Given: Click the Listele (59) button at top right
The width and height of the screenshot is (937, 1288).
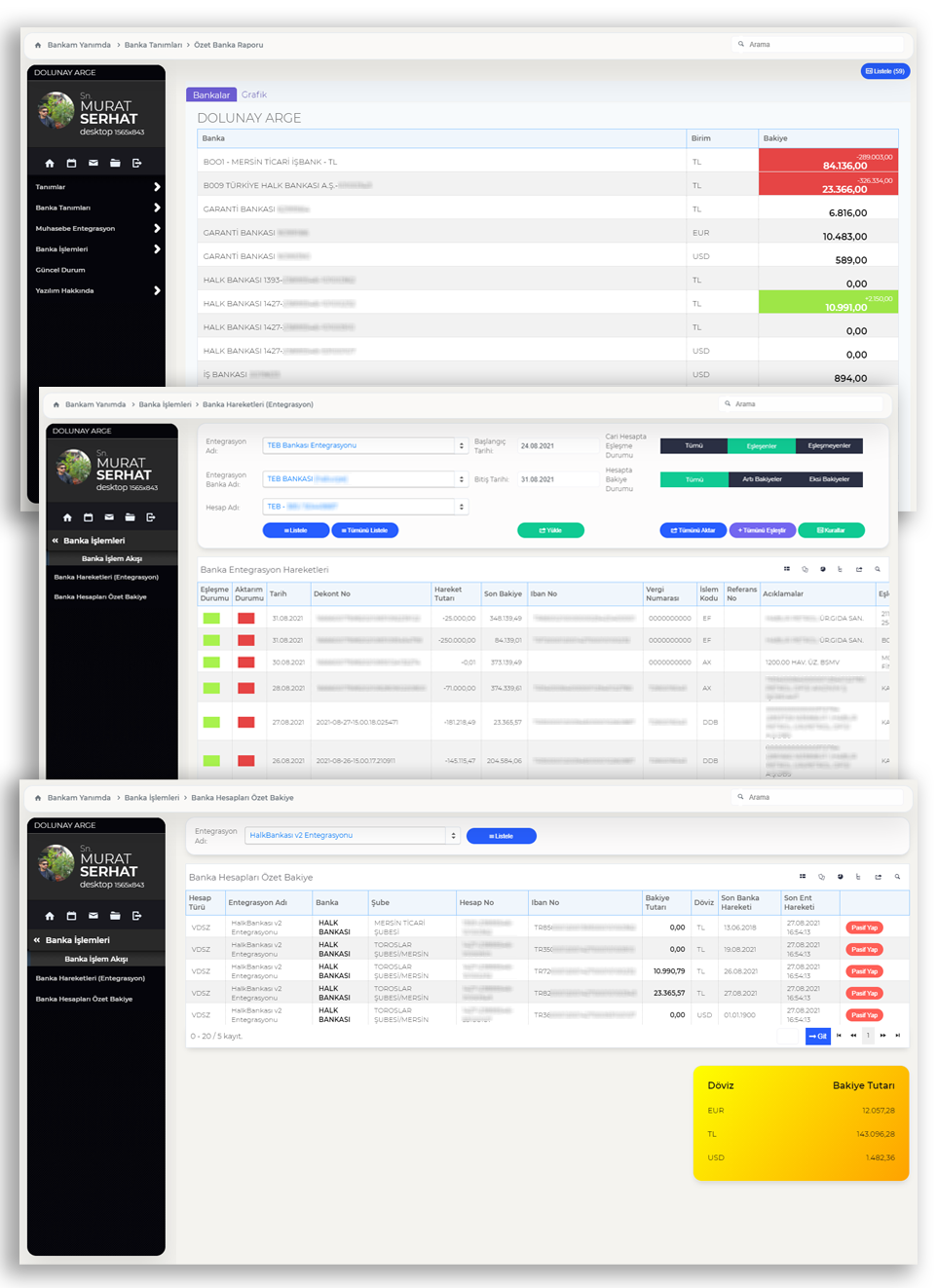Looking at the screenshot, I should coord(884,71).
